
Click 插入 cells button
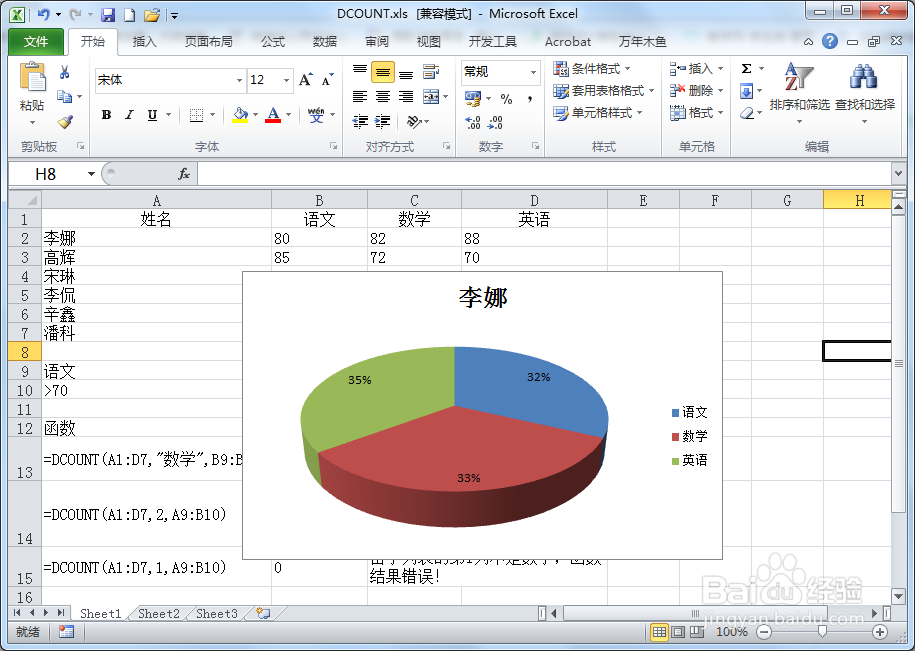pyautogui.click(x=697, y=69)
